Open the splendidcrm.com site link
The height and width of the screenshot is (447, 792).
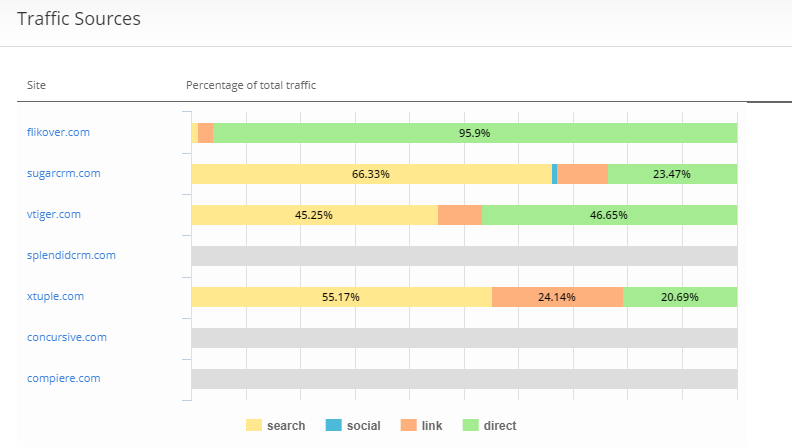(x=71, y=255)
